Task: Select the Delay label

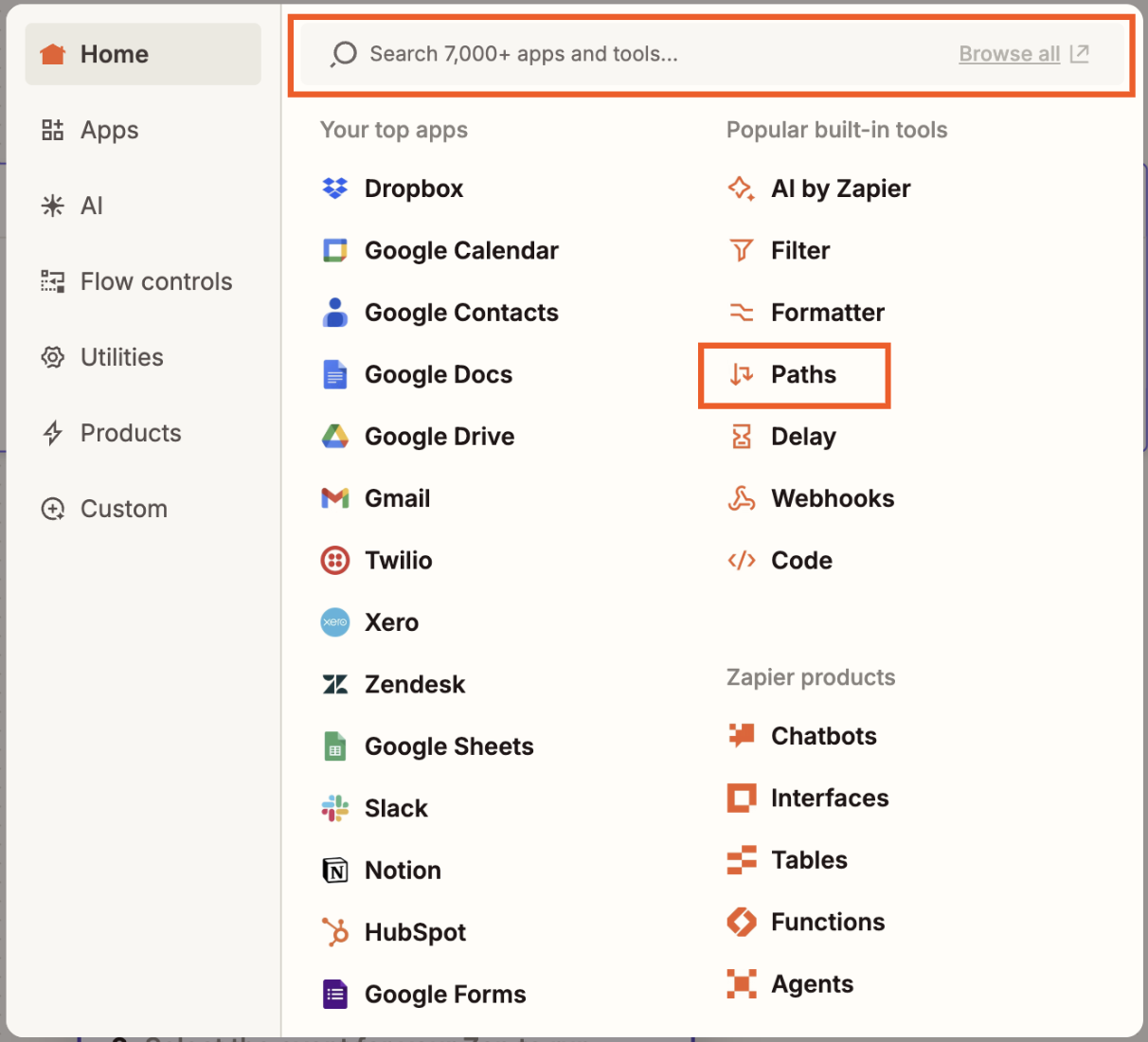Action: [x=803, y=437]
